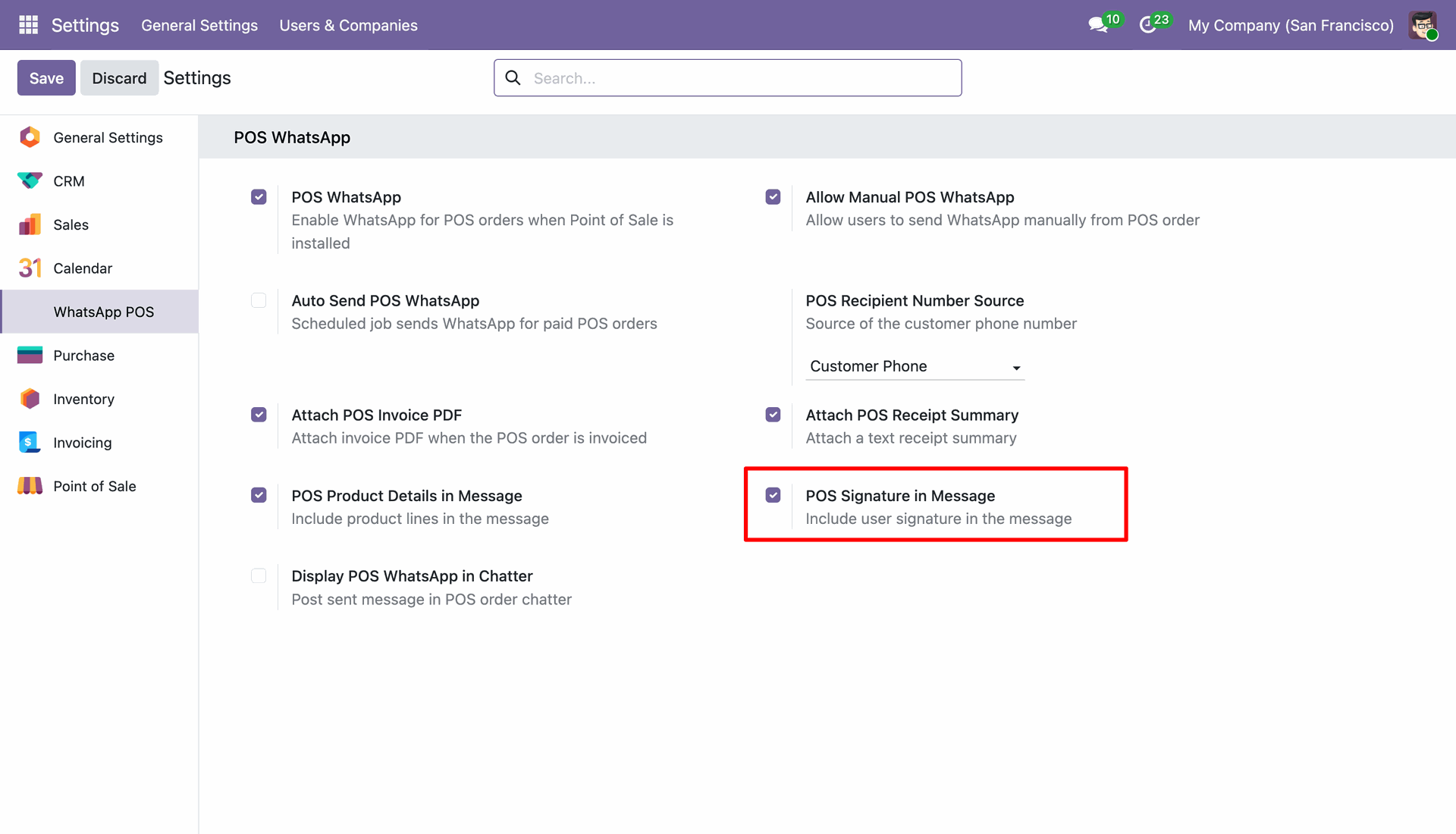1456x834 pixels.
Task: Click 'Enable WhatsApp for POS orders' description
Action: point(482,231)
